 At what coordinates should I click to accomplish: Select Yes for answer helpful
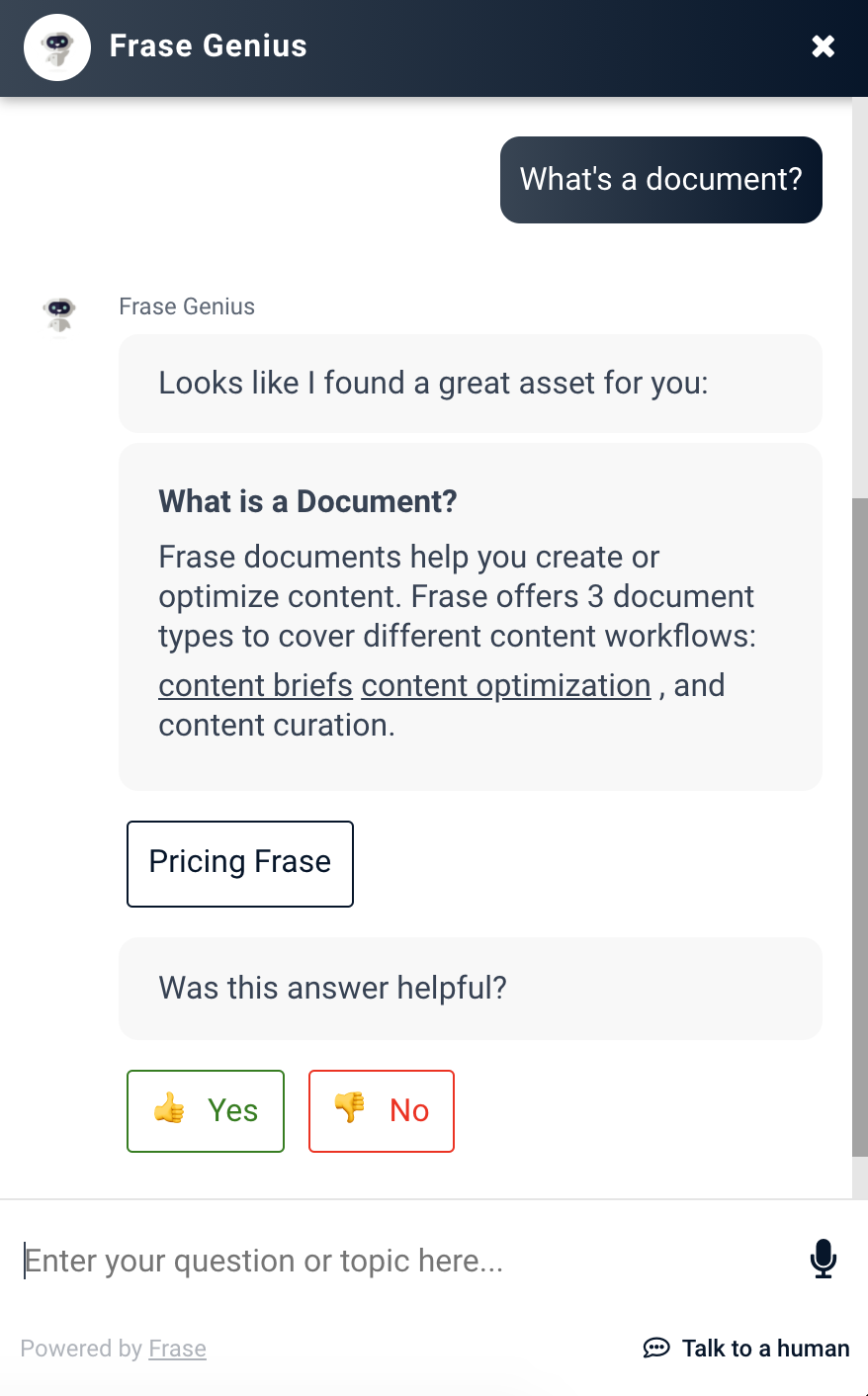[x=206, y=1110]
